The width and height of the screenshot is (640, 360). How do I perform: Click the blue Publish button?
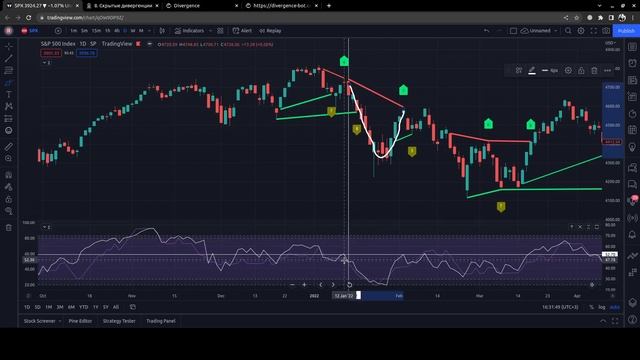point(626,31)
